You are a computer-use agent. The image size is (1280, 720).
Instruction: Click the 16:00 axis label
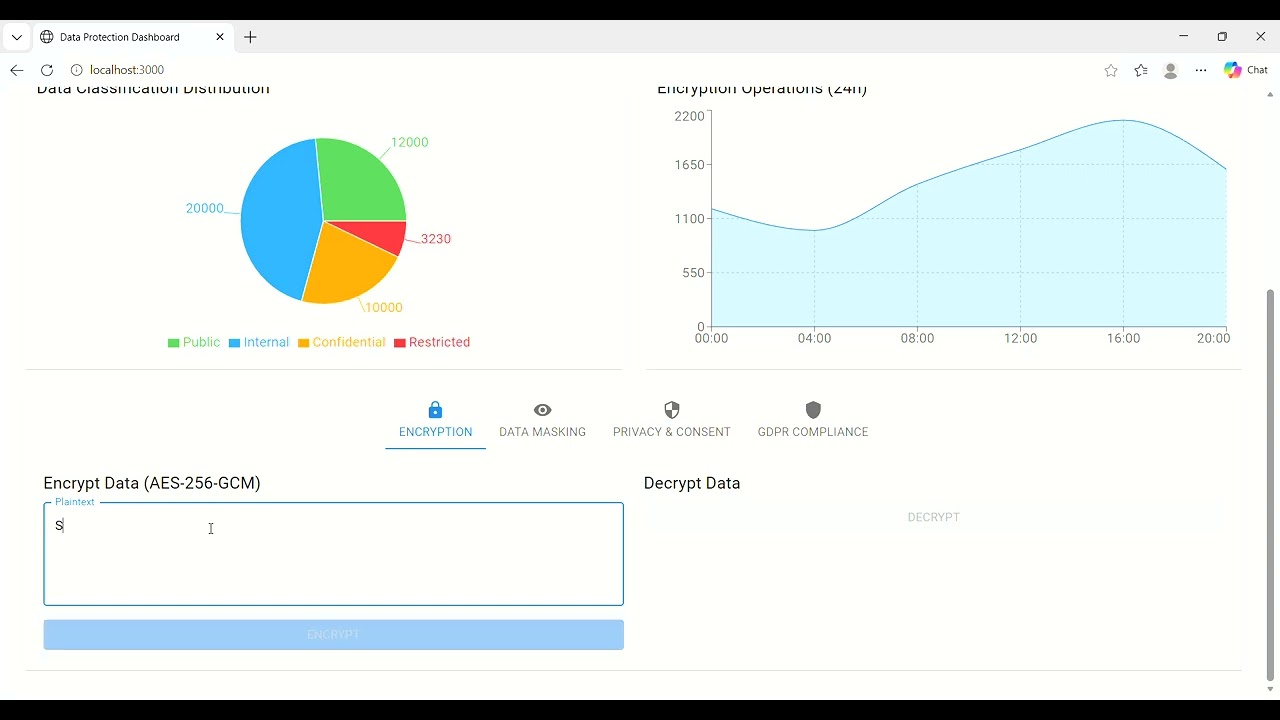pyautogui.click(x=1123, y=338)
